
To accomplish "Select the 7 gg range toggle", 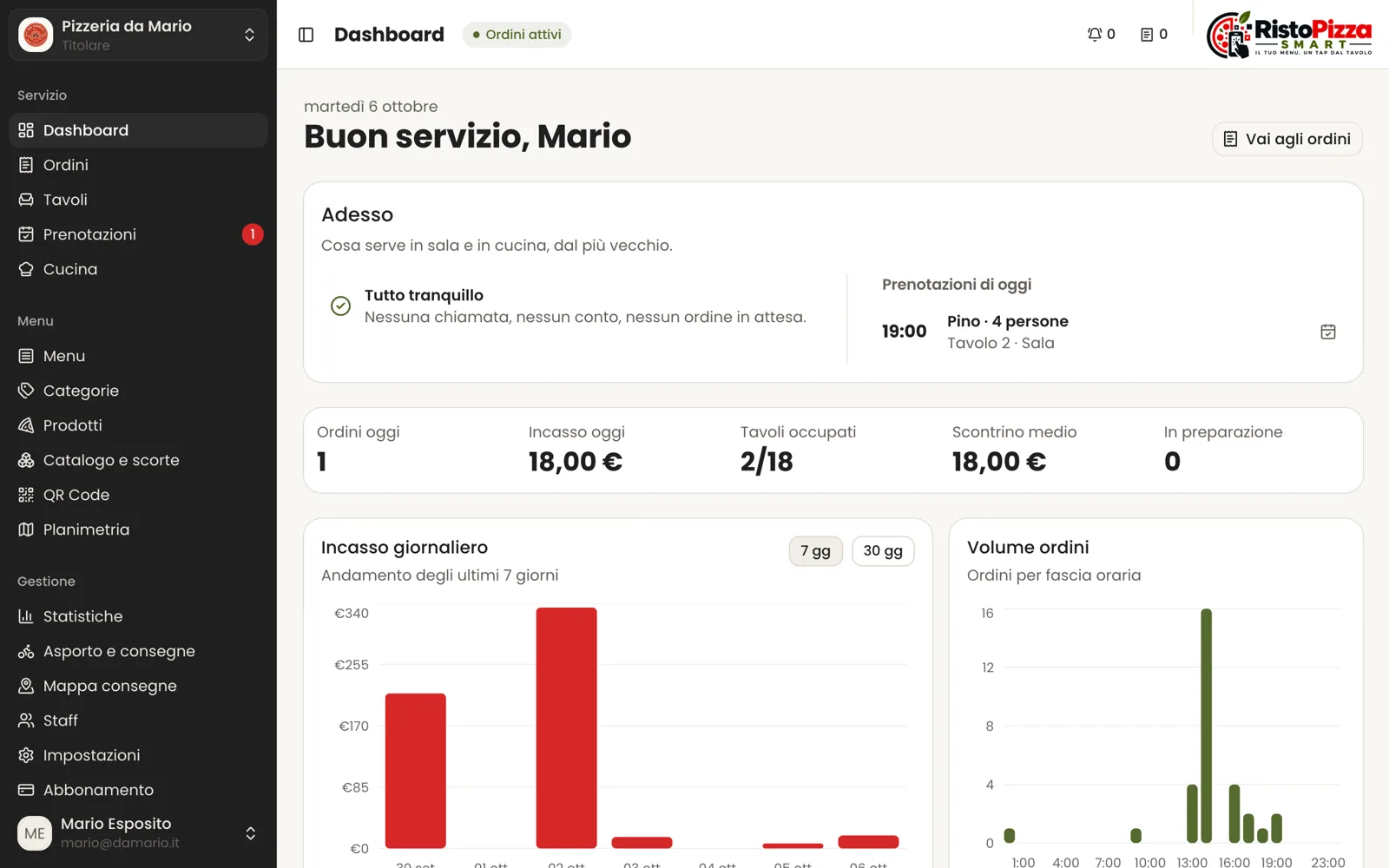I will [815, 551].
